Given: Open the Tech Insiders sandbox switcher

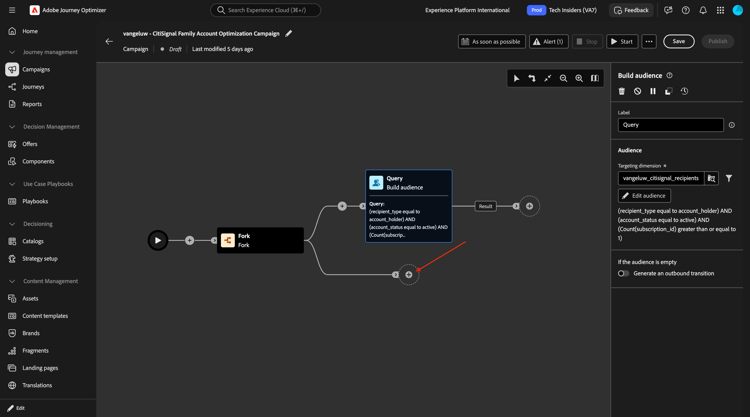Looking at the screenshot, I should [x=562, y=10].
